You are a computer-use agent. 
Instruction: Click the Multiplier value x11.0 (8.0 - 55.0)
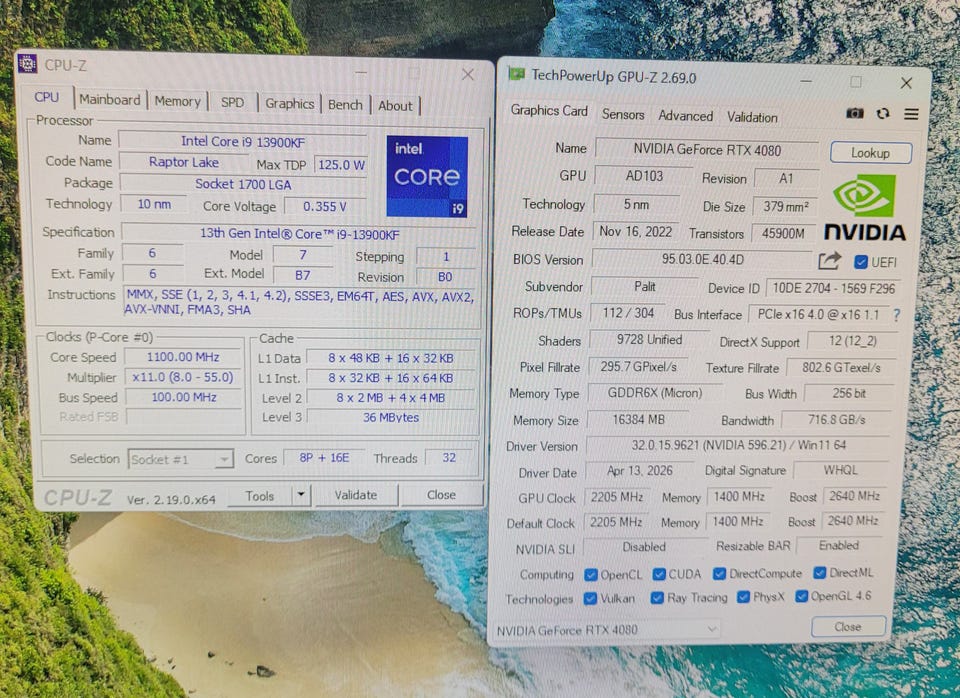coord(183,377)
